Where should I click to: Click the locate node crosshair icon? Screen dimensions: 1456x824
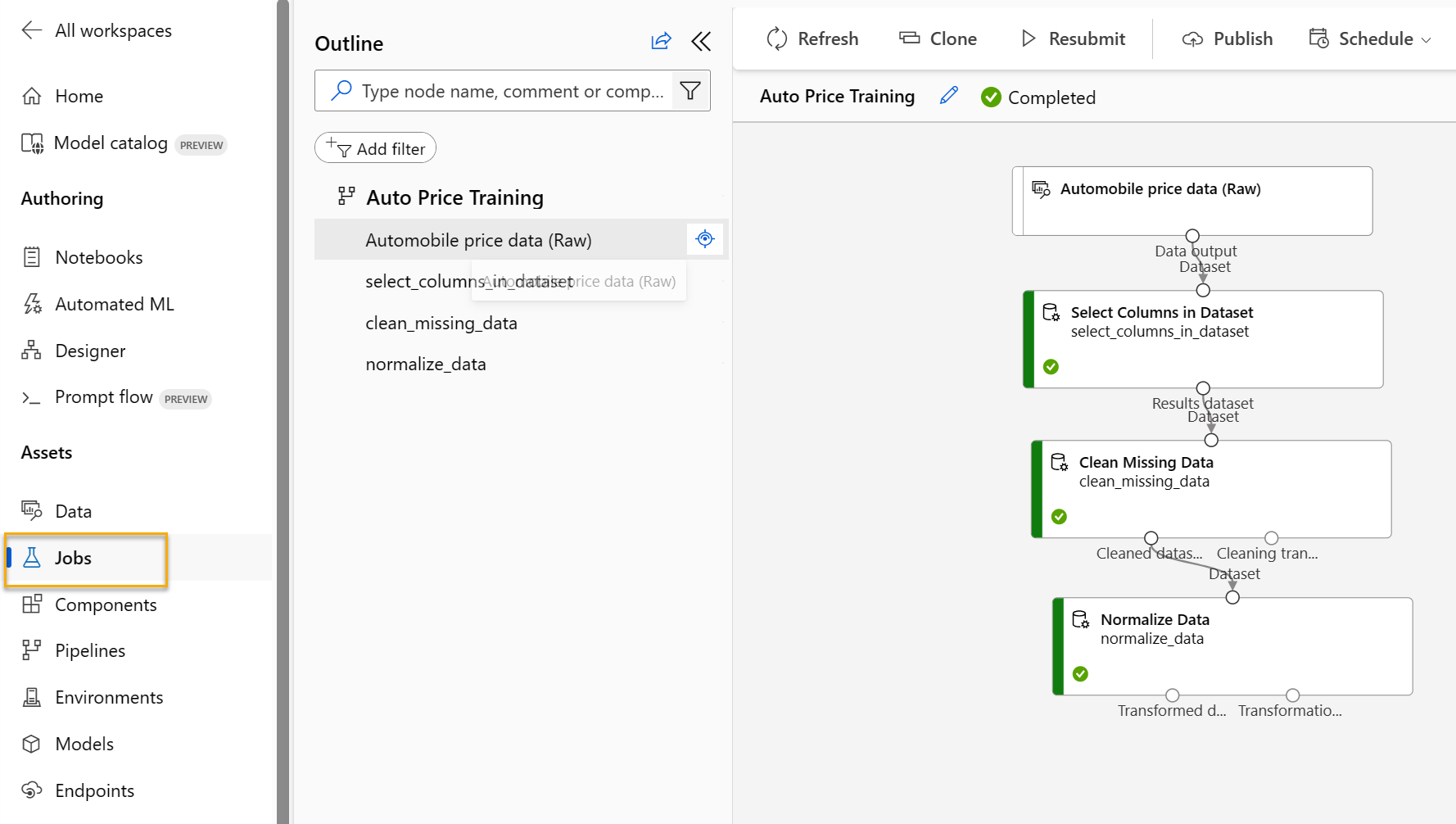(704, 238)
